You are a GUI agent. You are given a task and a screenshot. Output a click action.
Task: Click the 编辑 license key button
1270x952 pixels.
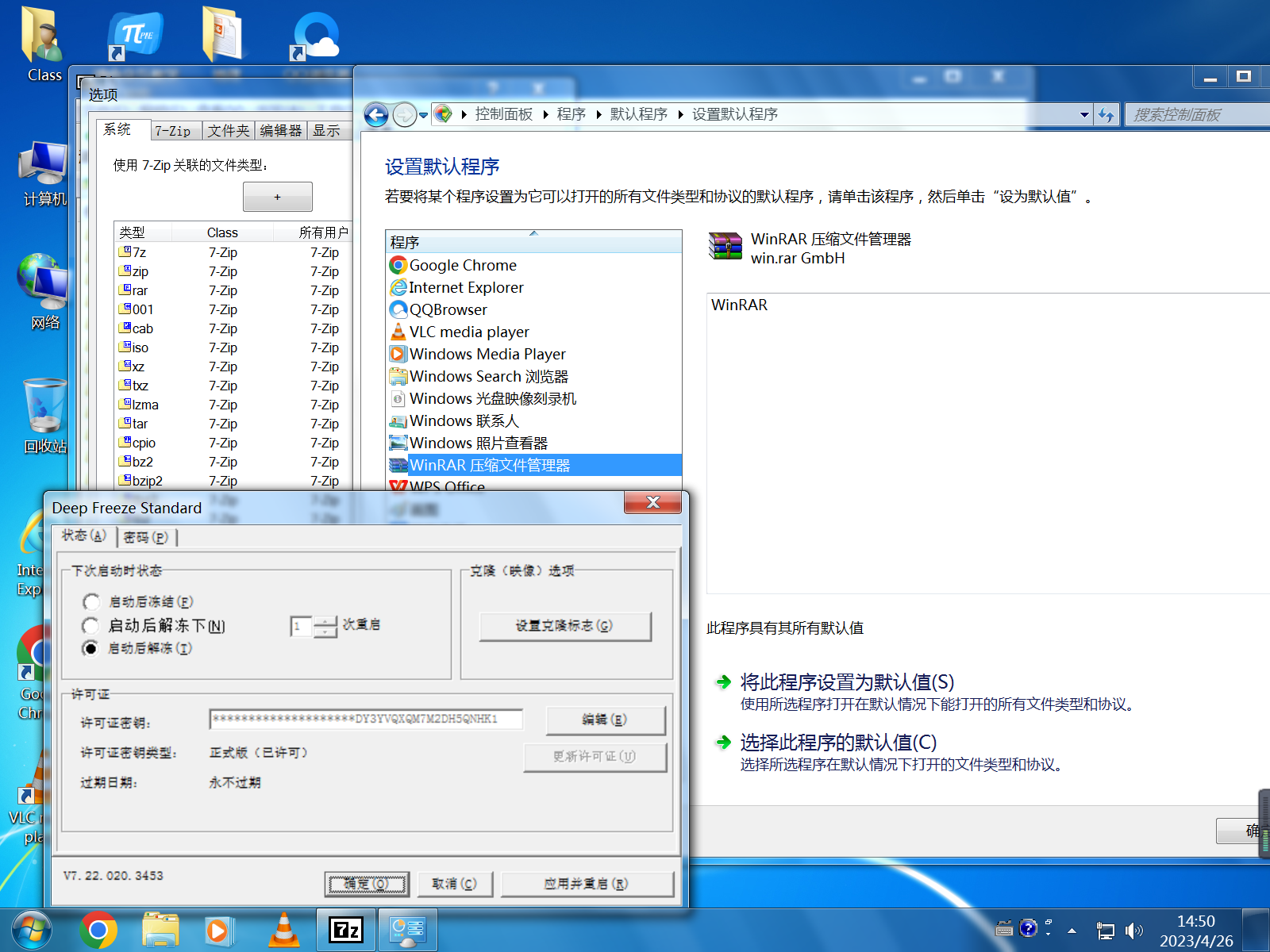[x=605, y=720]
